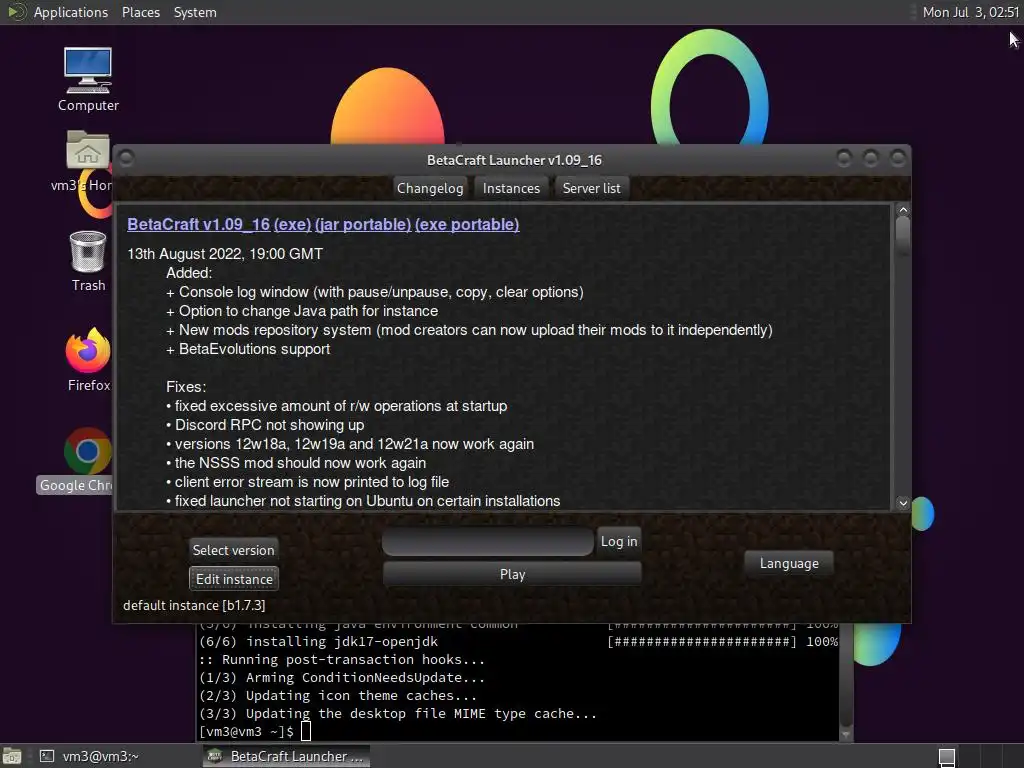
Task: Click the terminal prompt line [vm3@vm3 ~]$
Action: point(246,731)
